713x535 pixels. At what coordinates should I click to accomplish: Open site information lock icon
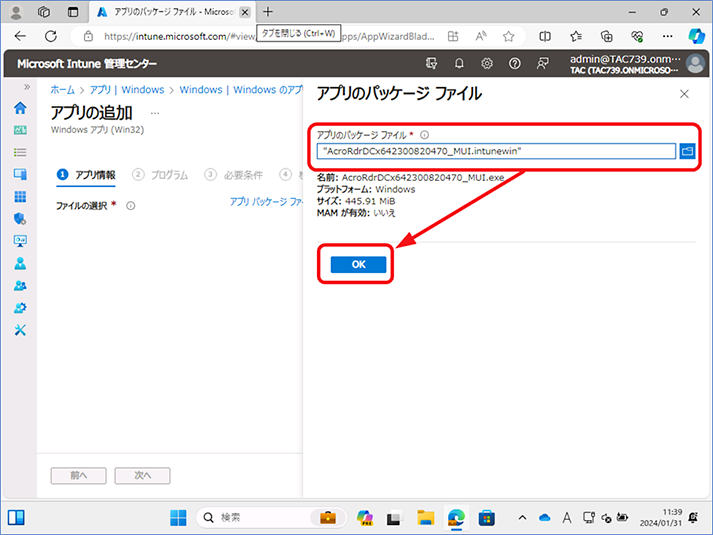(x=88, y=36)
